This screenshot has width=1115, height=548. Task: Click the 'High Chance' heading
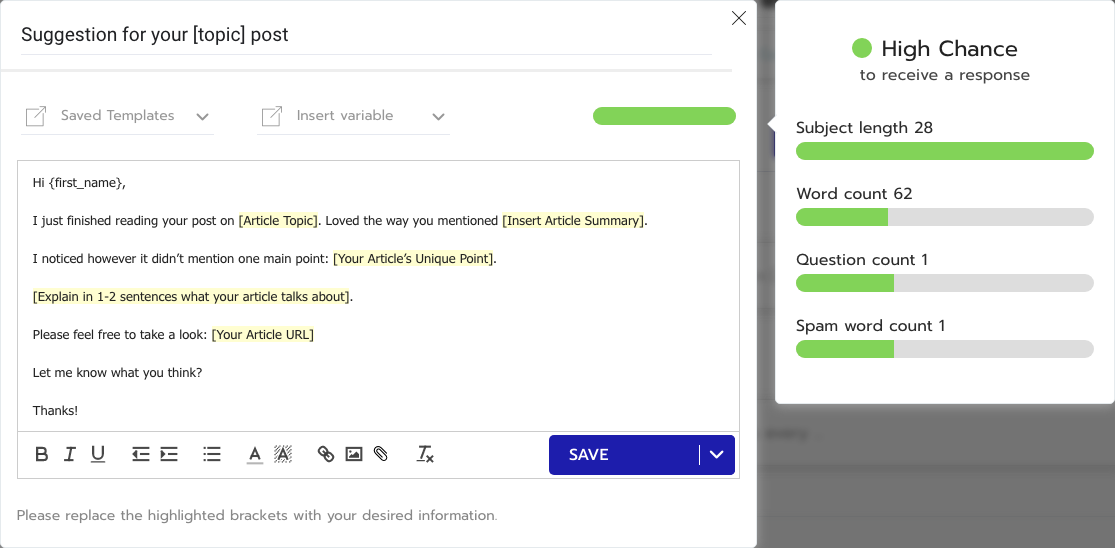pos(949,49)
